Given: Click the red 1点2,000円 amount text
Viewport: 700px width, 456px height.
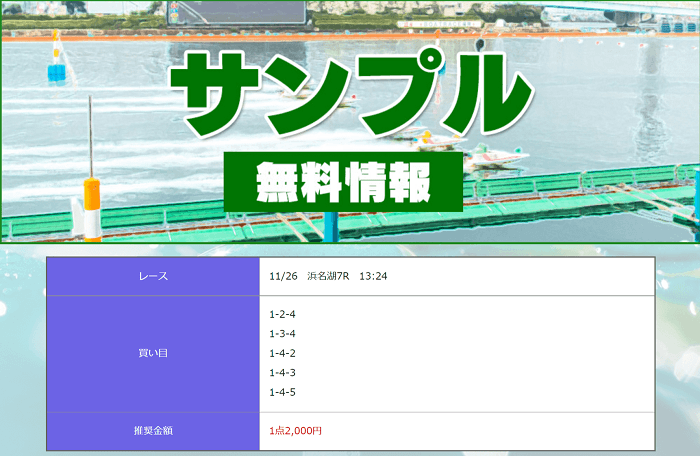Looking at the screenshot, I should point(296,431).
